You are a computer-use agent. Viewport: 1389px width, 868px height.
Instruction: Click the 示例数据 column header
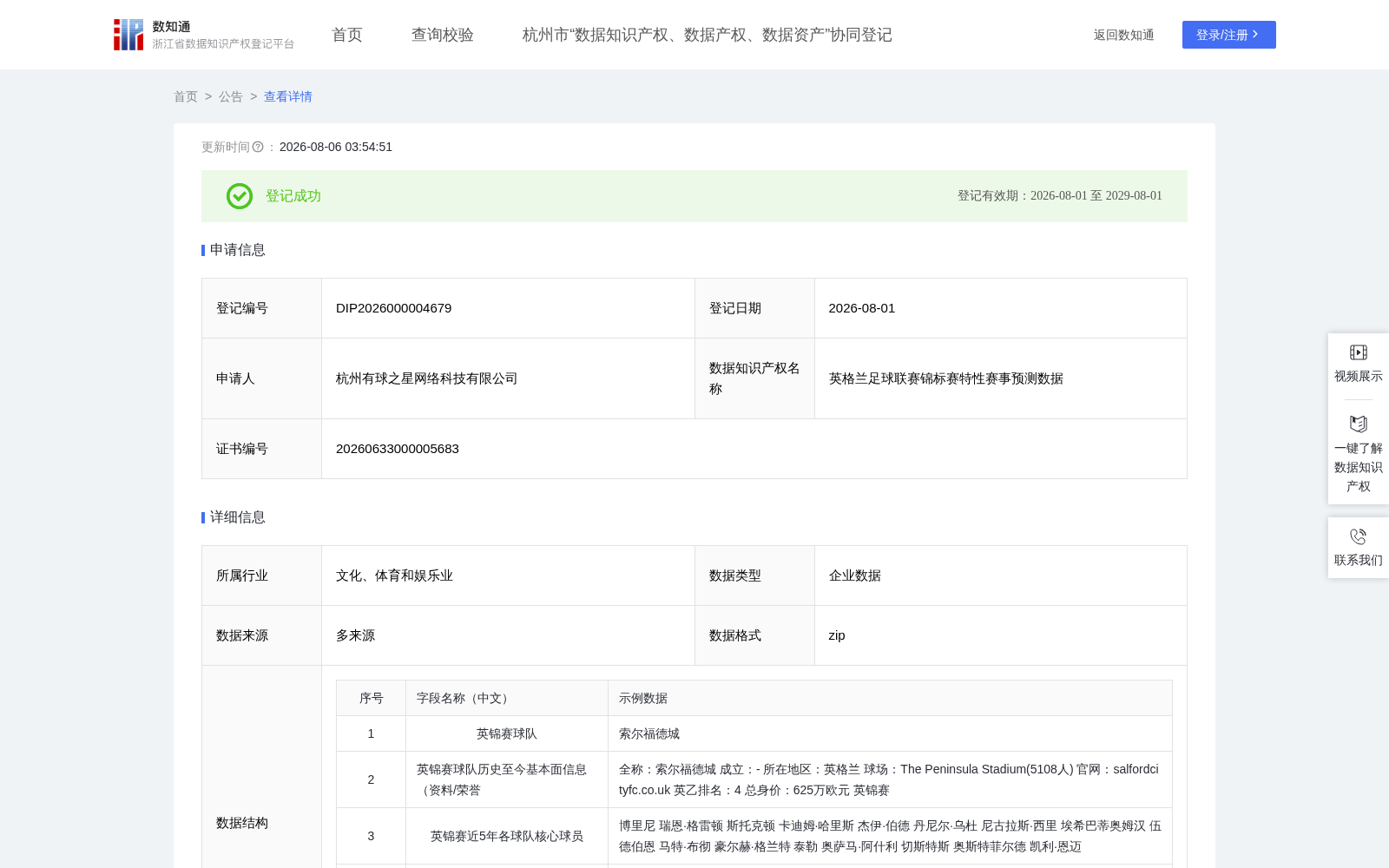click(890, 698)
